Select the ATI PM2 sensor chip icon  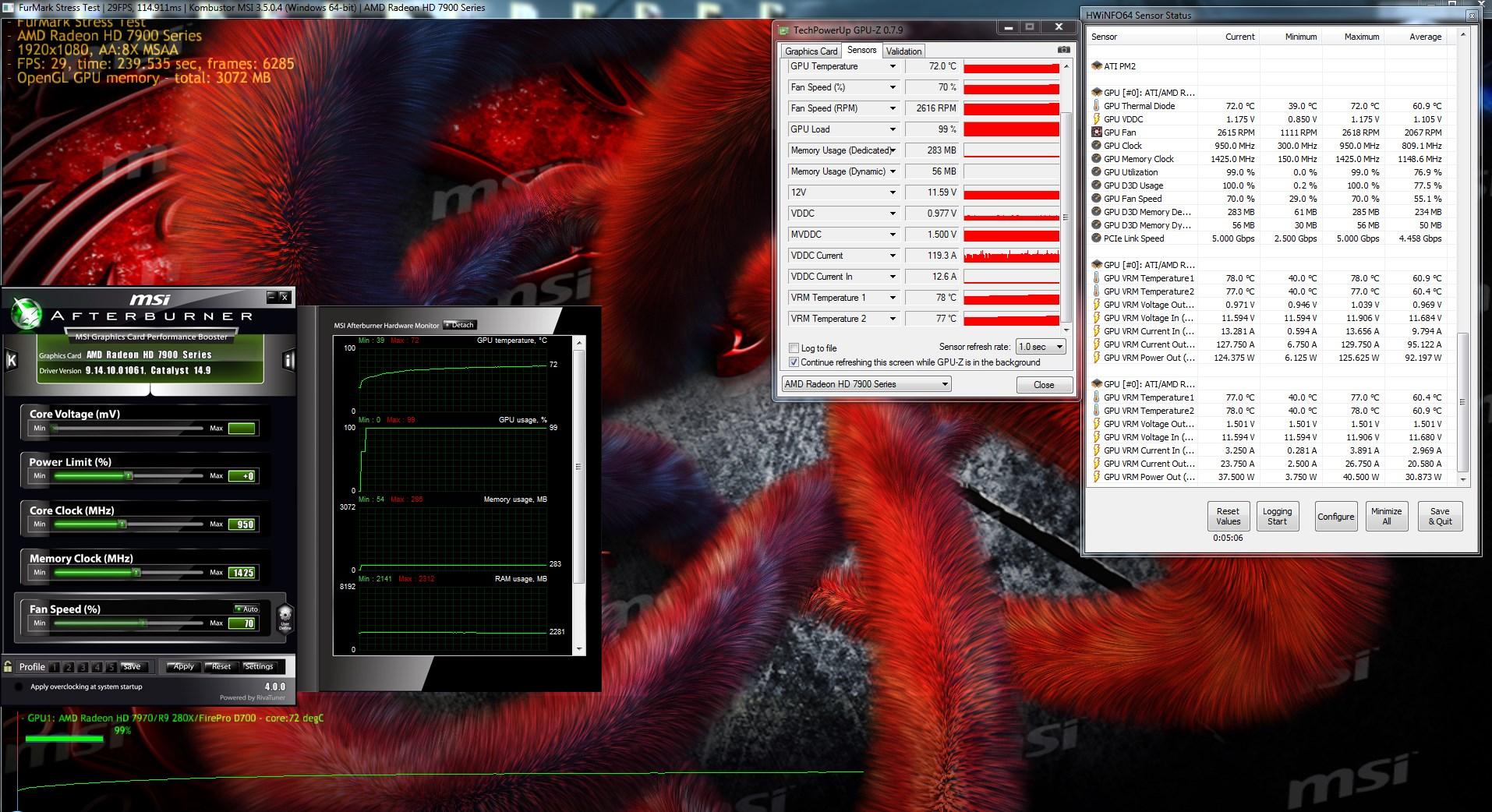click(x=1096, y=66)
